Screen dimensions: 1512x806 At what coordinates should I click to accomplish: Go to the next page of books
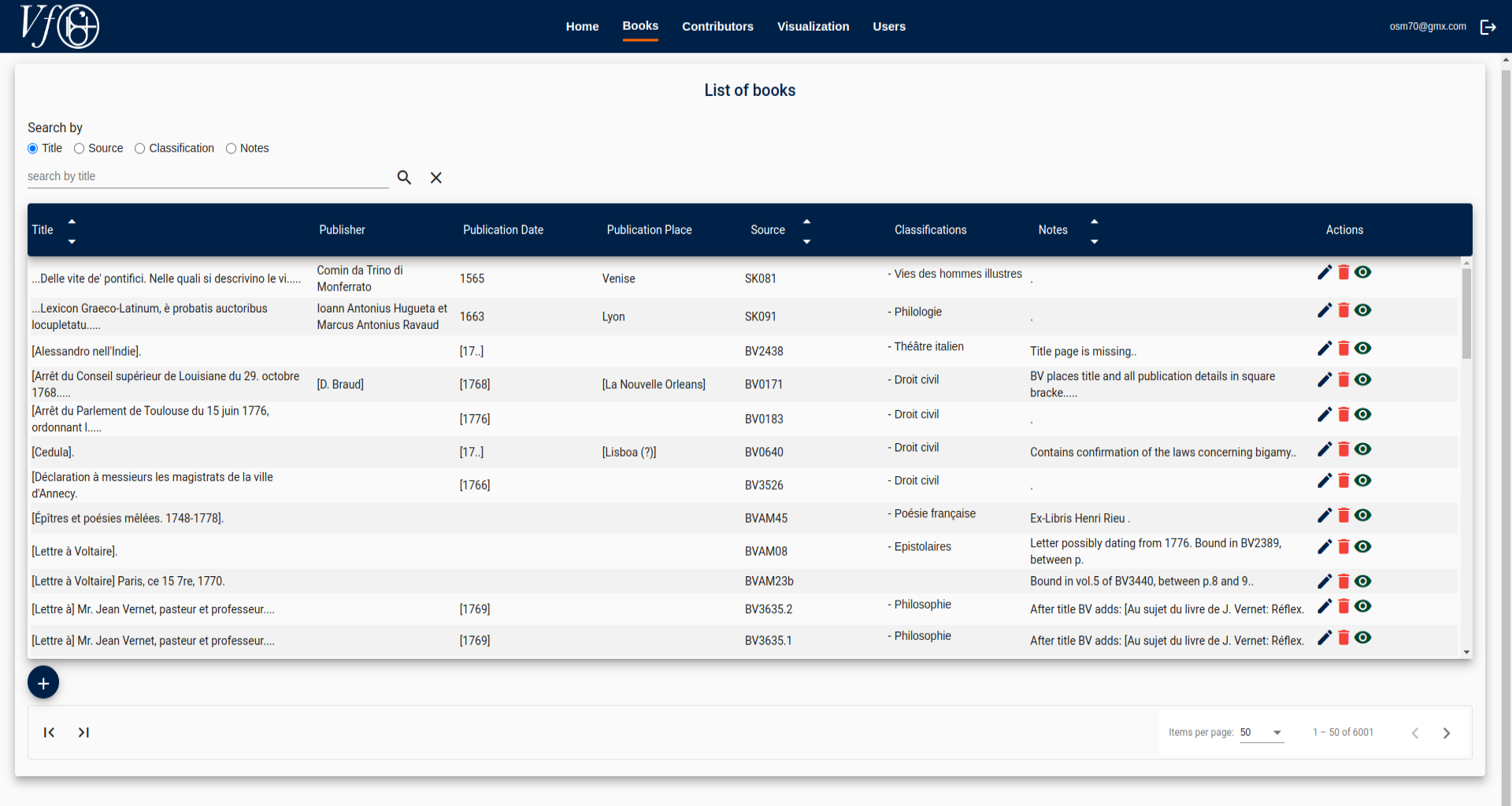(x=1446, y=733)
